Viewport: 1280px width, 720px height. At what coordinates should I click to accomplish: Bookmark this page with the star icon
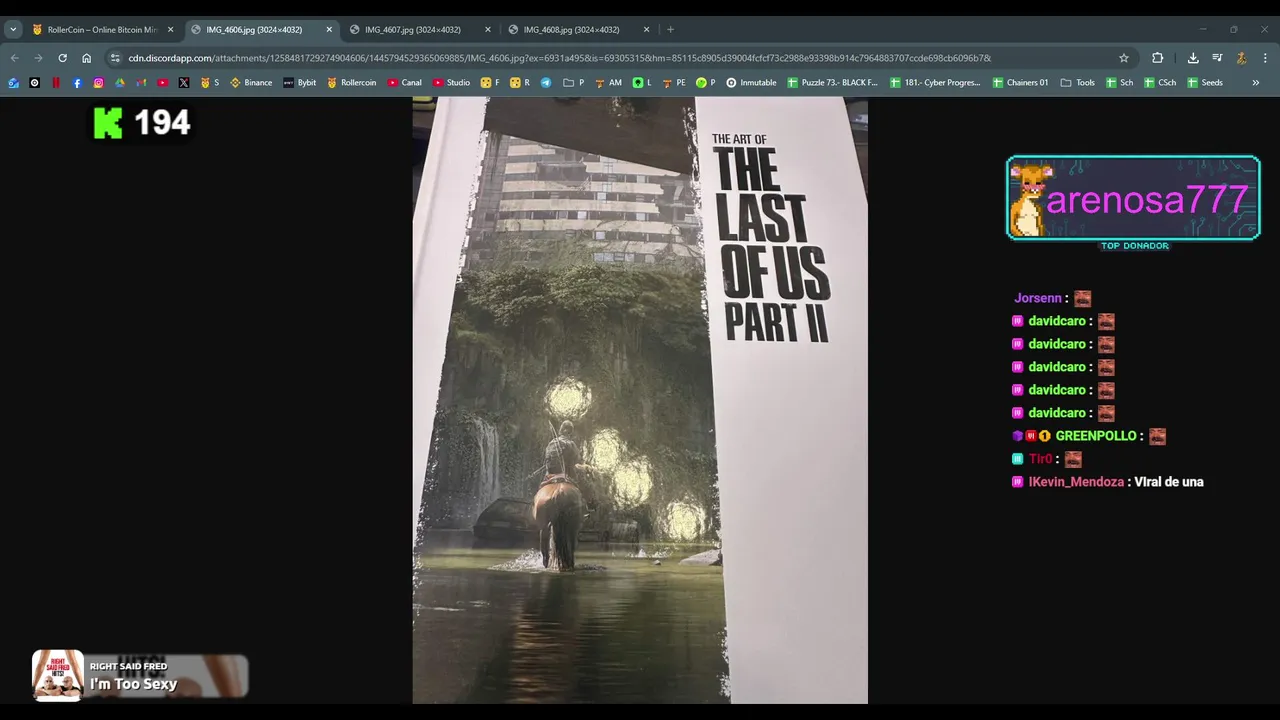point(1124,58)
